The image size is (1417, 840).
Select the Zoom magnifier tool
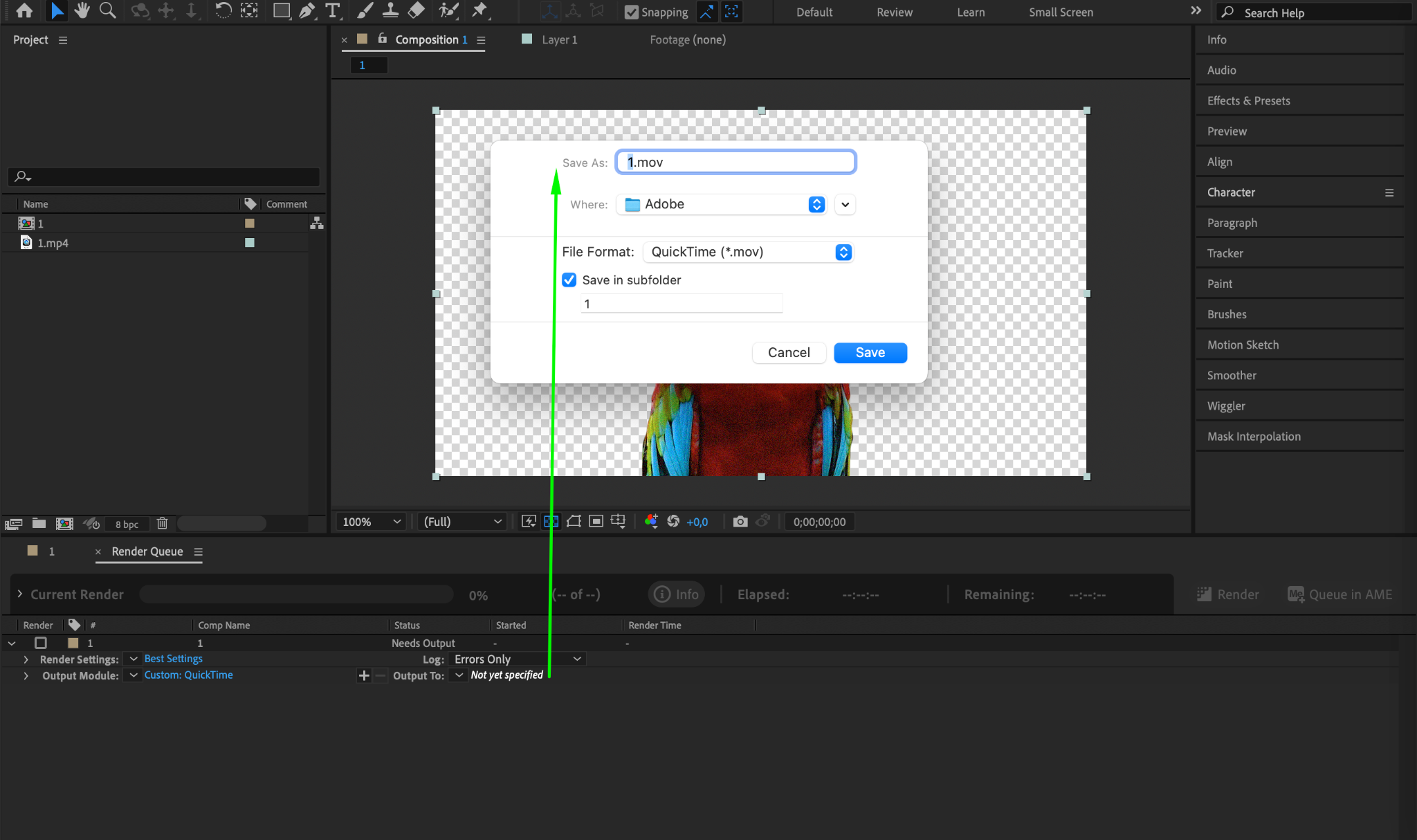pos(107,10)
